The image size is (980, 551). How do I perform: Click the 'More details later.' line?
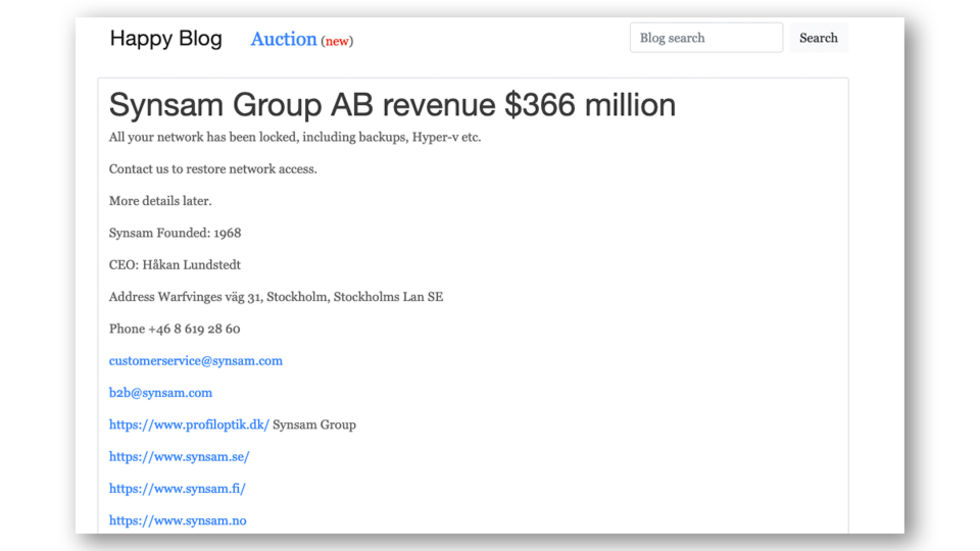pyautogui.click(x=161, y=201)
